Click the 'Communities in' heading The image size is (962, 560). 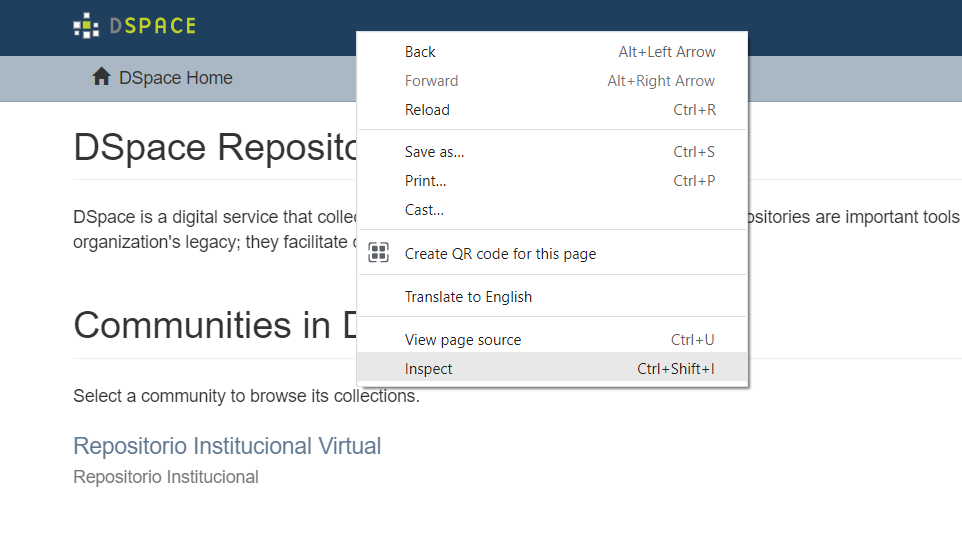pos(215,325)
